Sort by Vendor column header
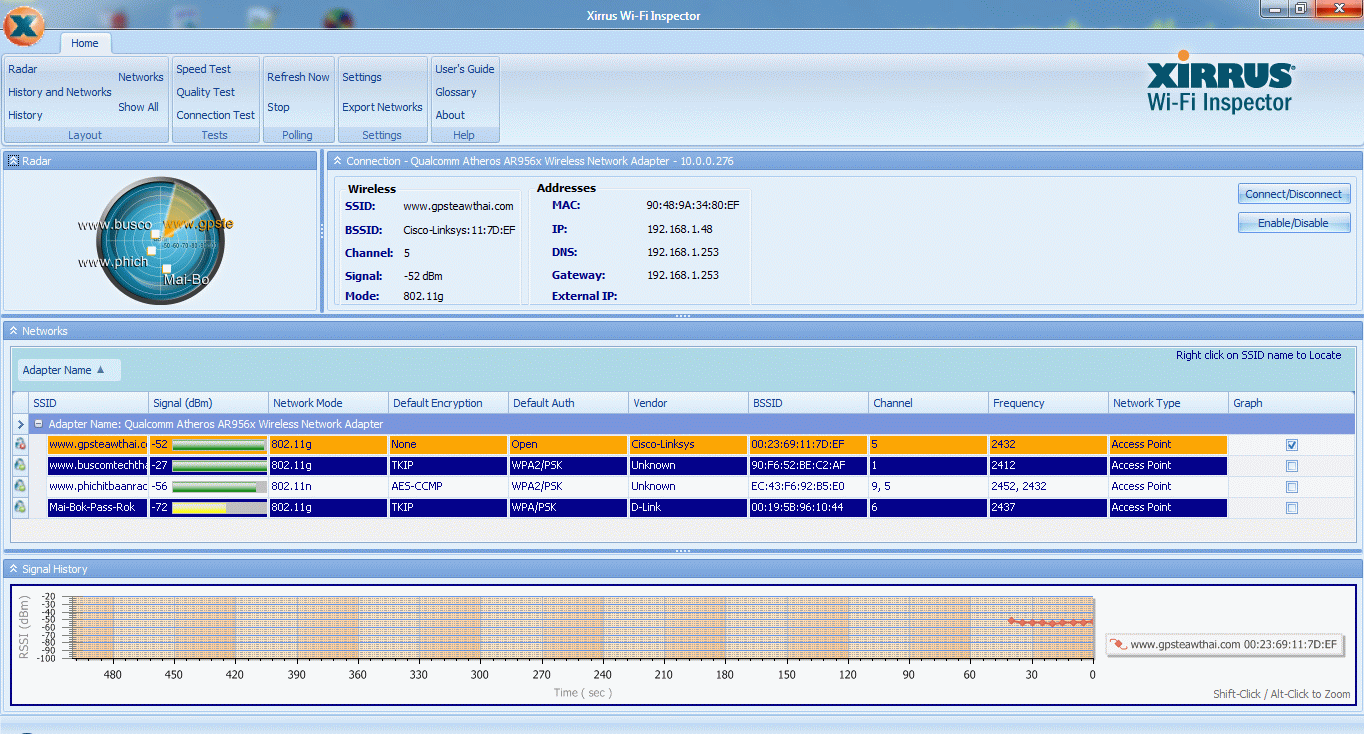The width and height of the screenshot is (1364, 734). (689, 403)
